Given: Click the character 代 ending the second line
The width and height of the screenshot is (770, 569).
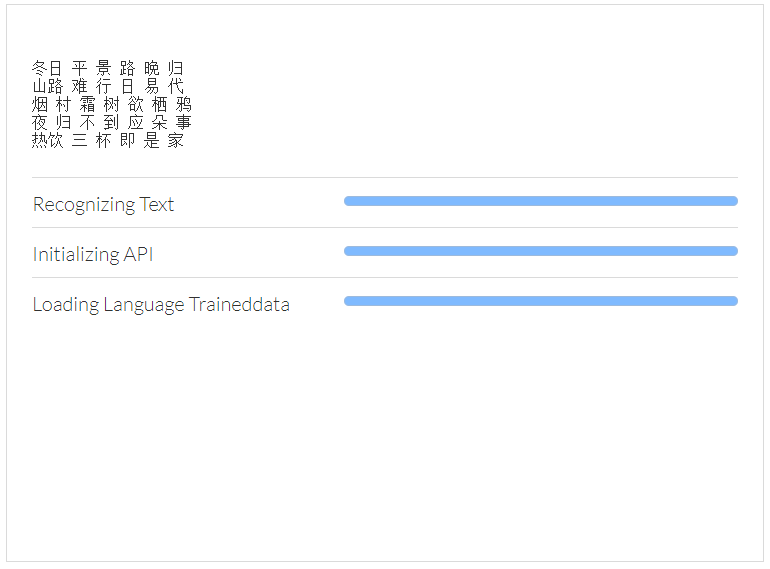Looking at the screenshot, I should (x=176, y=86).
